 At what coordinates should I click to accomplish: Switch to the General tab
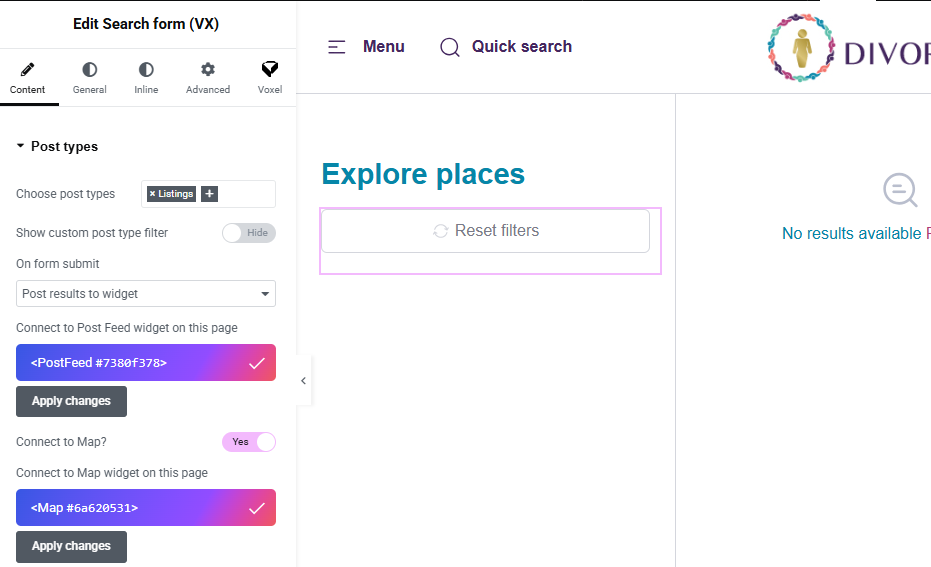click(x=89, y=77)
